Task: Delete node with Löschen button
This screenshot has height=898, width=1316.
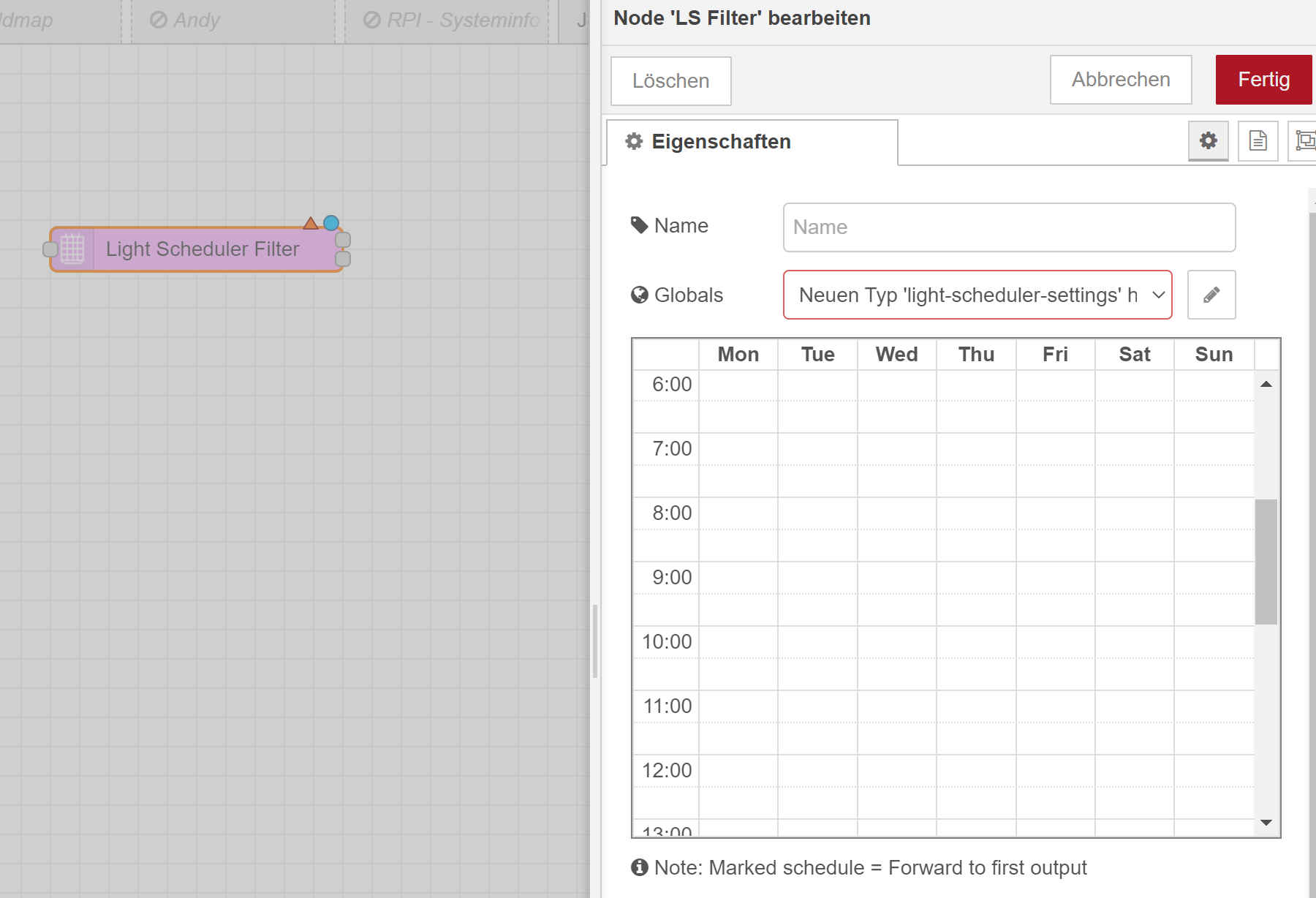Action: (670, 81)
